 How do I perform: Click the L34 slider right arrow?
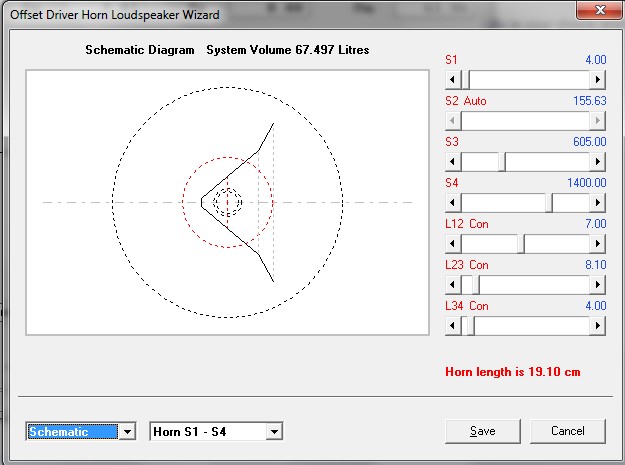(597, 326)
